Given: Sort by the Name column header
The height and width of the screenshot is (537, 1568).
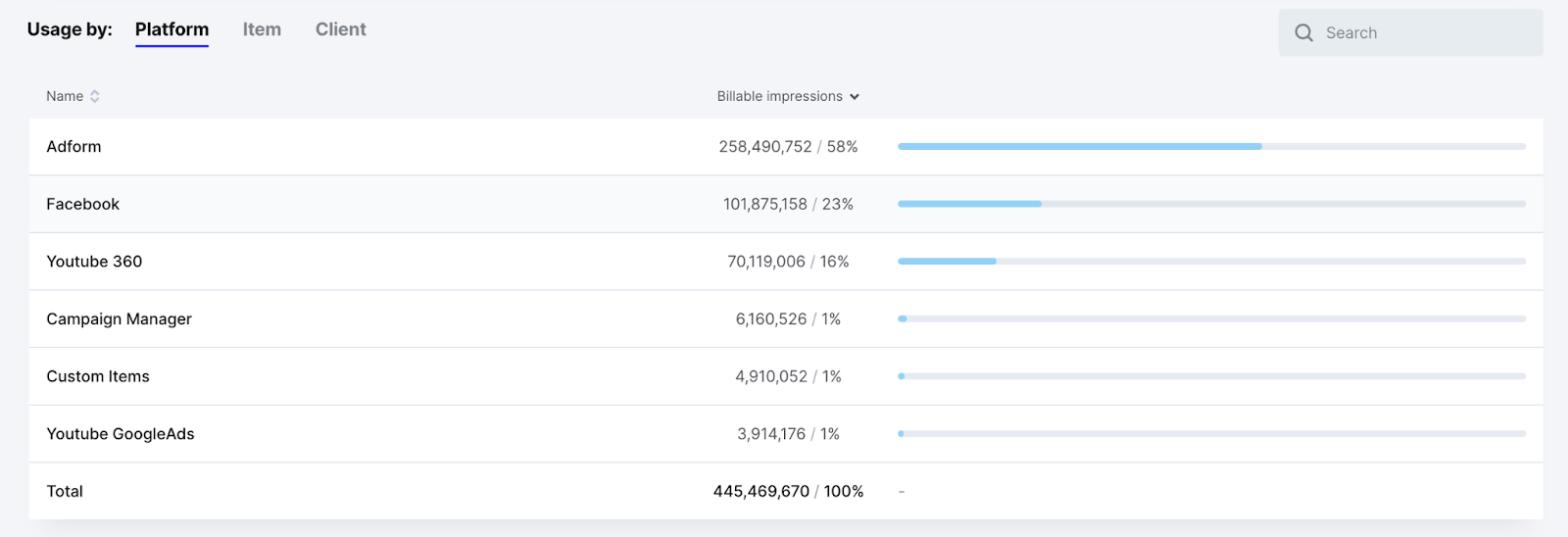Looking at the screenshot, I should 65,96.
